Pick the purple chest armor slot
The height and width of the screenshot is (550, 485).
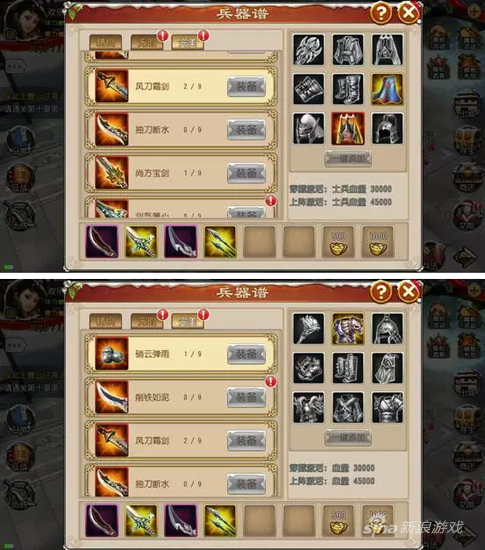point(348,329)
